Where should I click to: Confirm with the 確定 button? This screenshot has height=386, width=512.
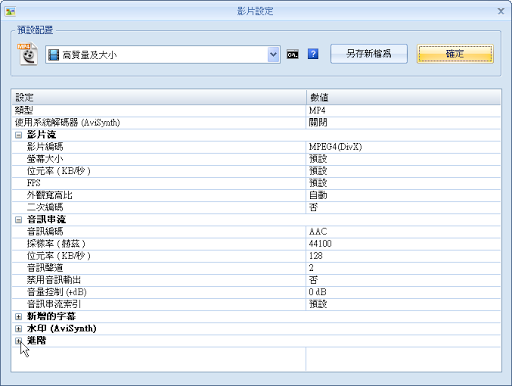(x=455, y=54)
